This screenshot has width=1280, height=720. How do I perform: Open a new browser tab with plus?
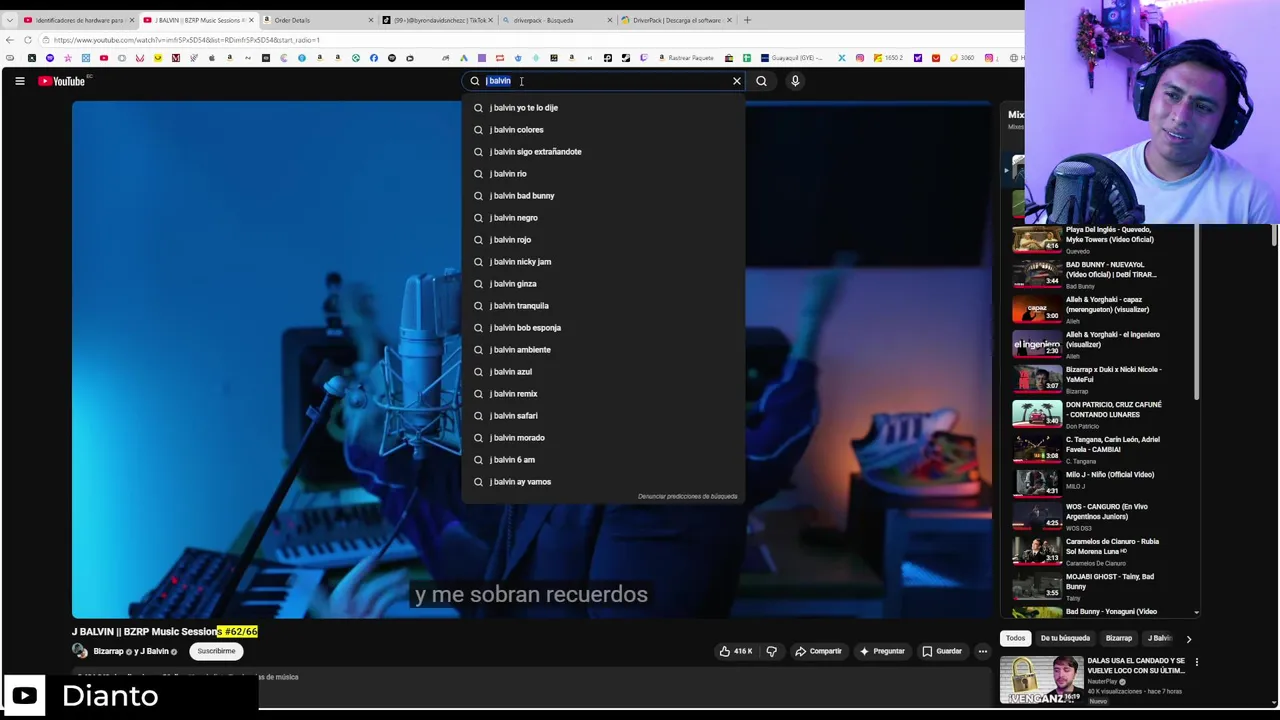(x=747, y=20)
